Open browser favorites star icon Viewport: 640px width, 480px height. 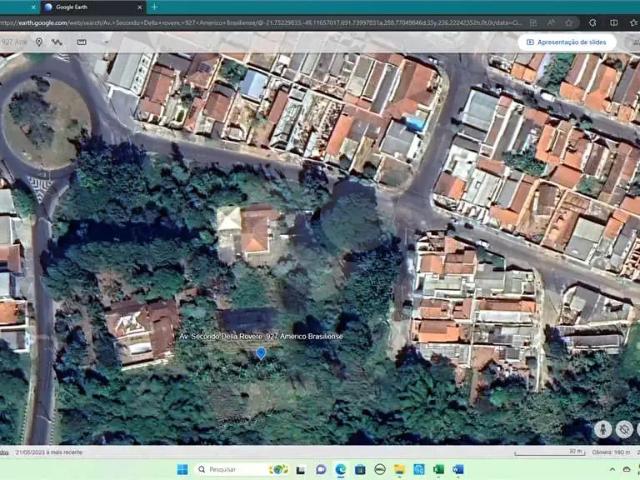[x=635, y=23]
